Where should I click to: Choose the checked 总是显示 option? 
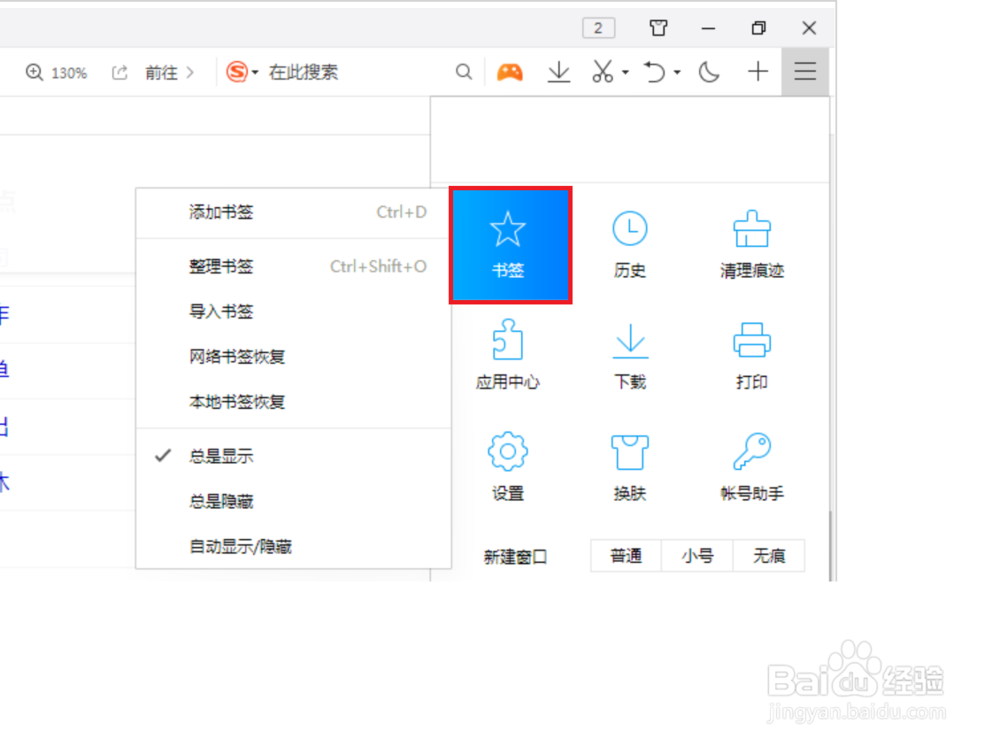tap(293, 455)
